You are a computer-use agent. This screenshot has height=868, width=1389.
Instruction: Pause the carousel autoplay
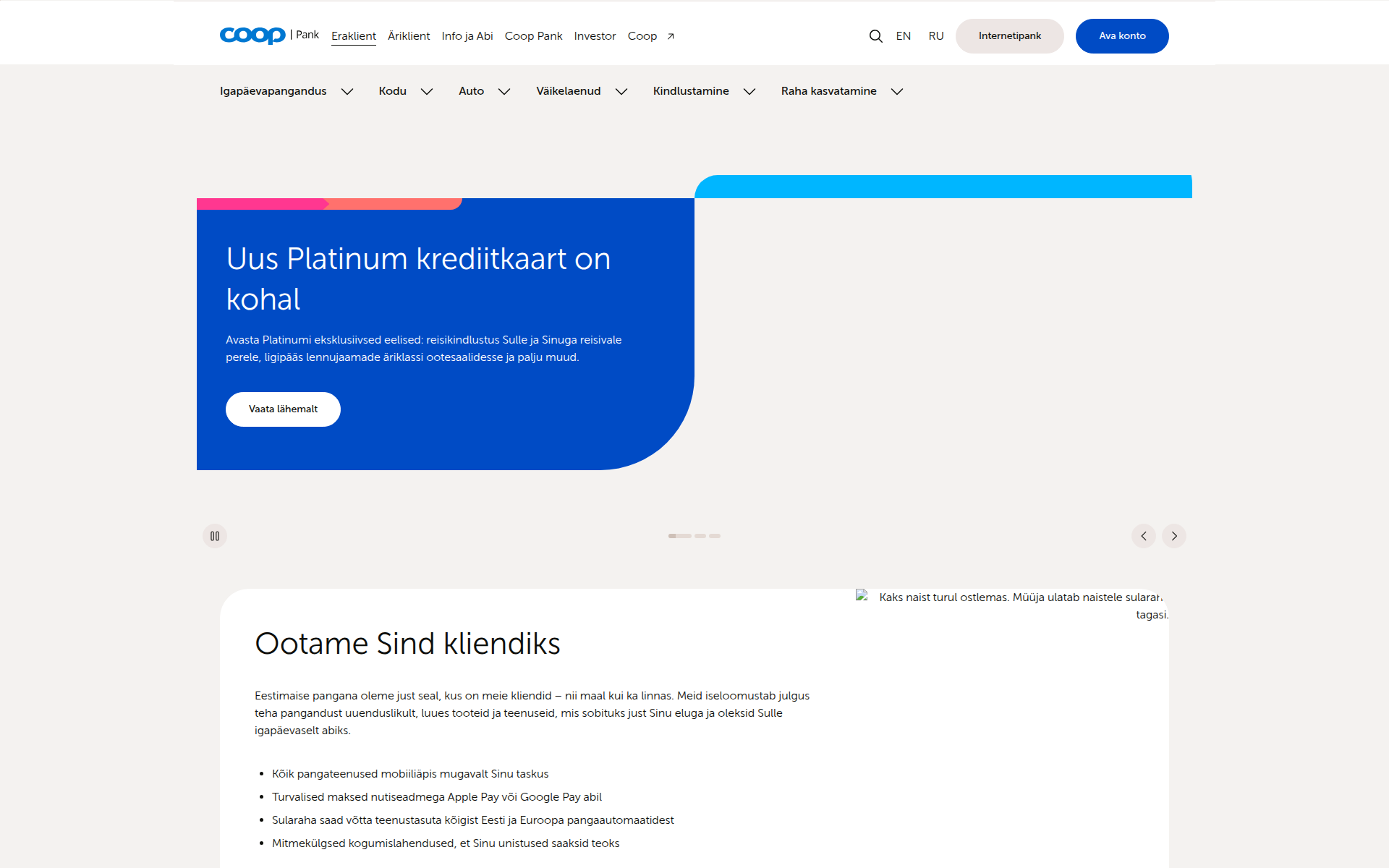pyautogui.click(x=215, y=536)
